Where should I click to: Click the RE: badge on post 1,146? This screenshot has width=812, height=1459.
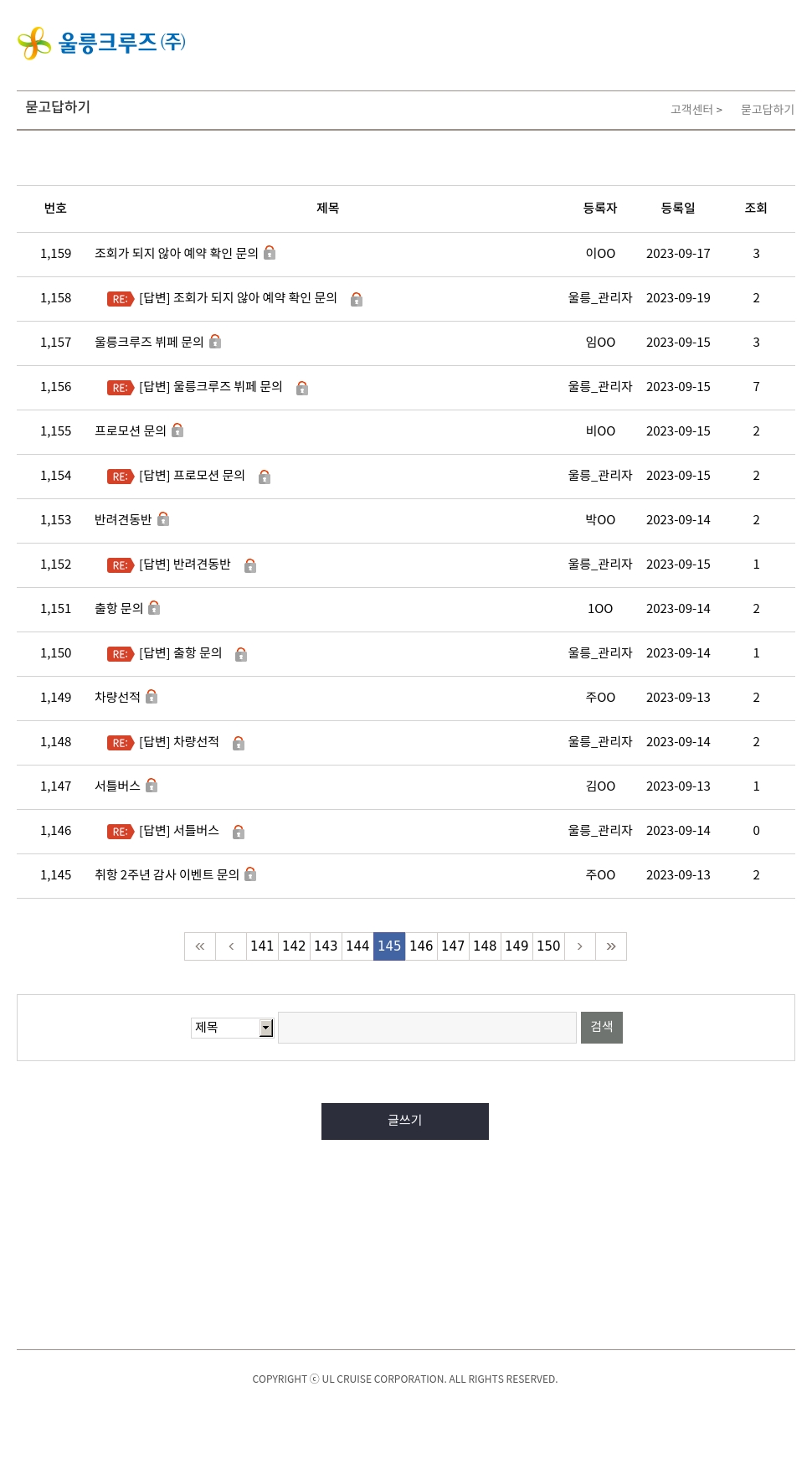tap(121, 832)
